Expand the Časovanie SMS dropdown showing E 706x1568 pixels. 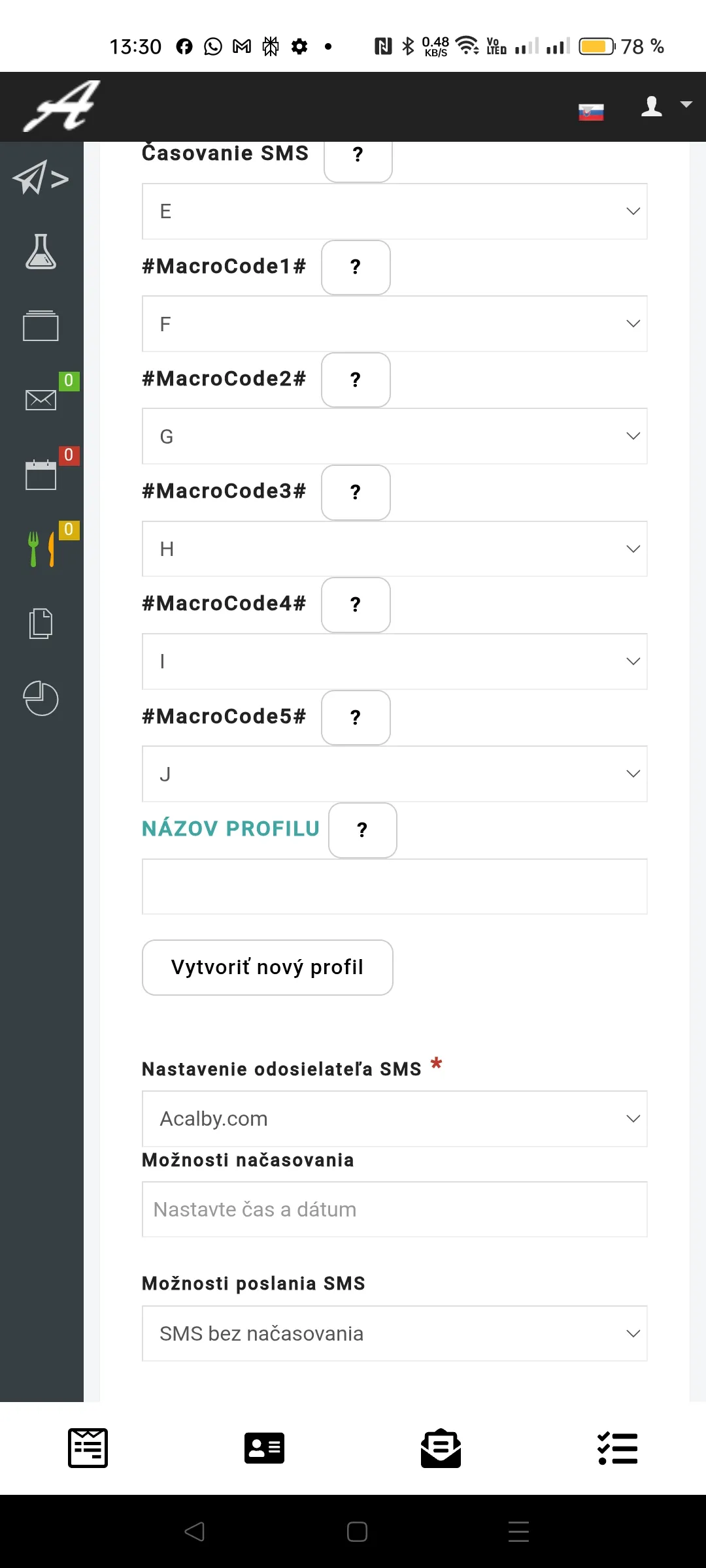pyautogui.click(x=395, y=211)
